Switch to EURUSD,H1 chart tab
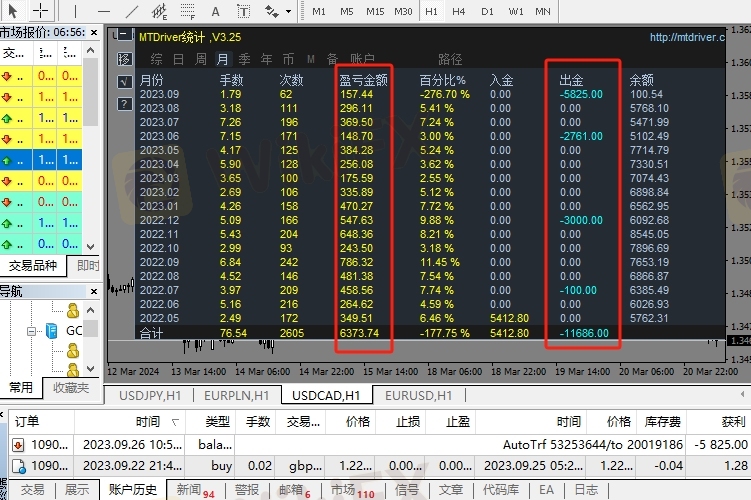 pos(419,396)
